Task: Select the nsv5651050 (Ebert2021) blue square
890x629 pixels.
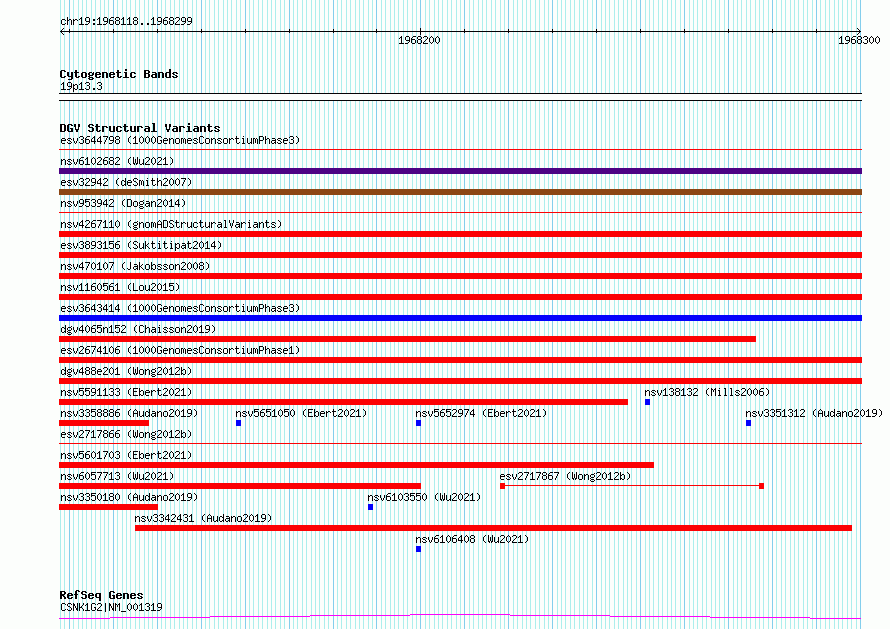Action: click(238, 423)
